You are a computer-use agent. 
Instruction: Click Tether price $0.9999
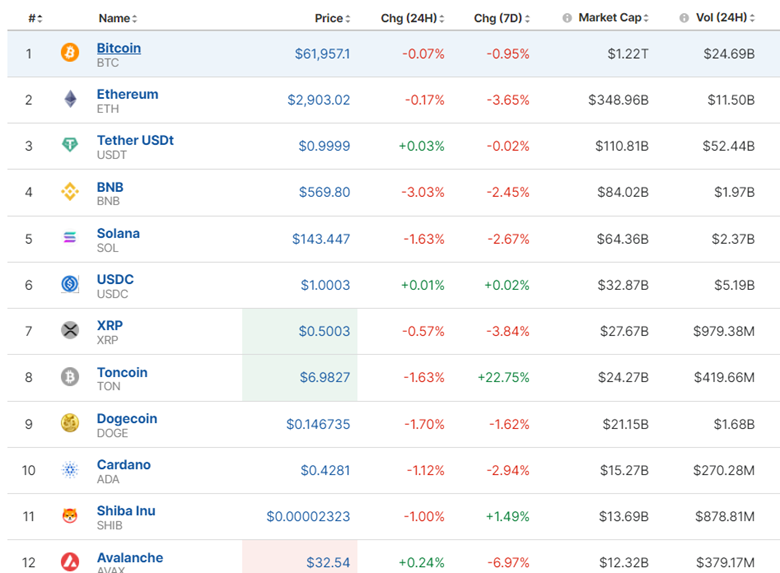[x=324, y=146]
